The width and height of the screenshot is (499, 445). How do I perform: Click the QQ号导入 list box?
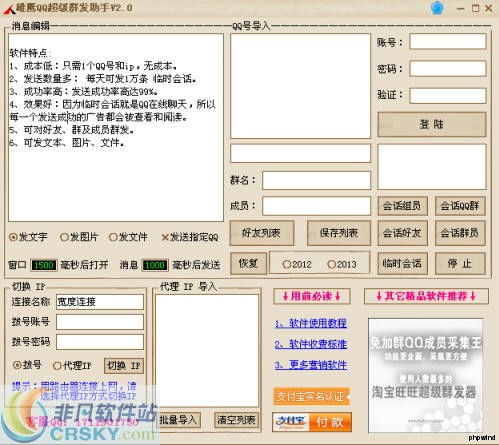pyautogui.click(x=300, y=86)
